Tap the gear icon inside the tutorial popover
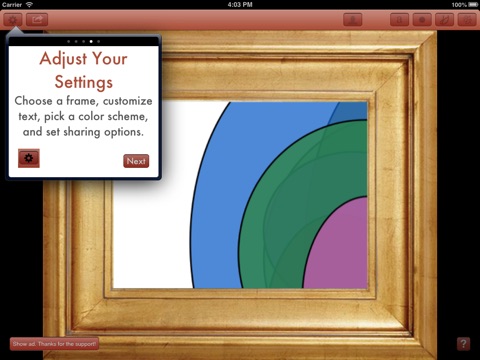This screenshot has height=360, width=480. pos(29,158)
